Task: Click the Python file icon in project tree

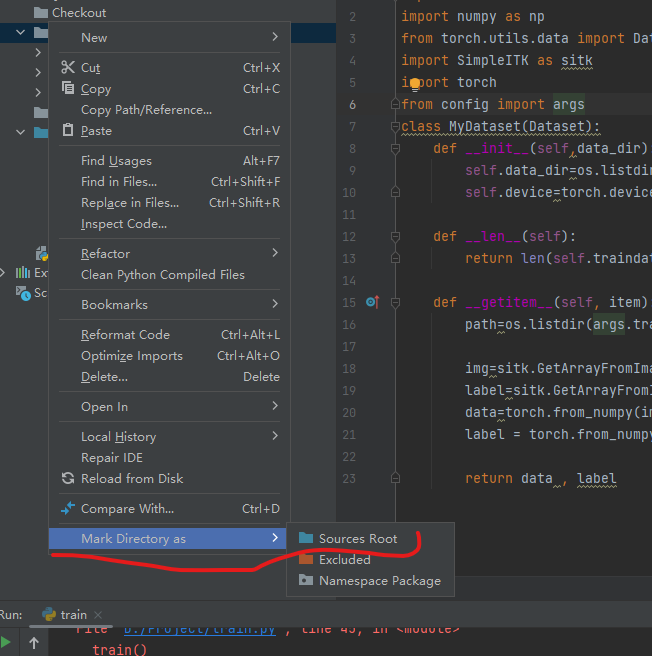Action: point(42,254)
